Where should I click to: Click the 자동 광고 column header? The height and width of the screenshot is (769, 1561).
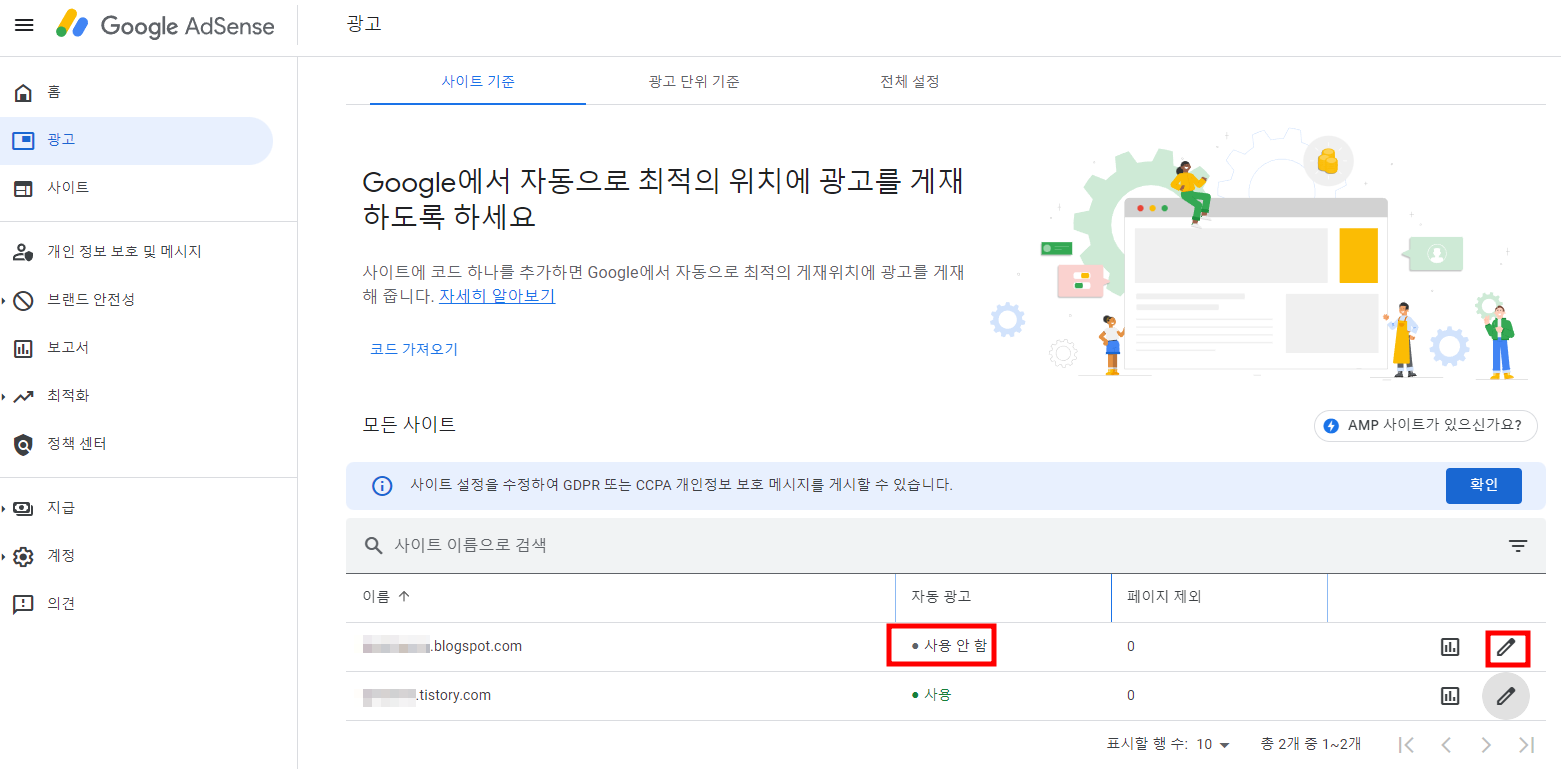pyautogui.click(x=941, y=596)
